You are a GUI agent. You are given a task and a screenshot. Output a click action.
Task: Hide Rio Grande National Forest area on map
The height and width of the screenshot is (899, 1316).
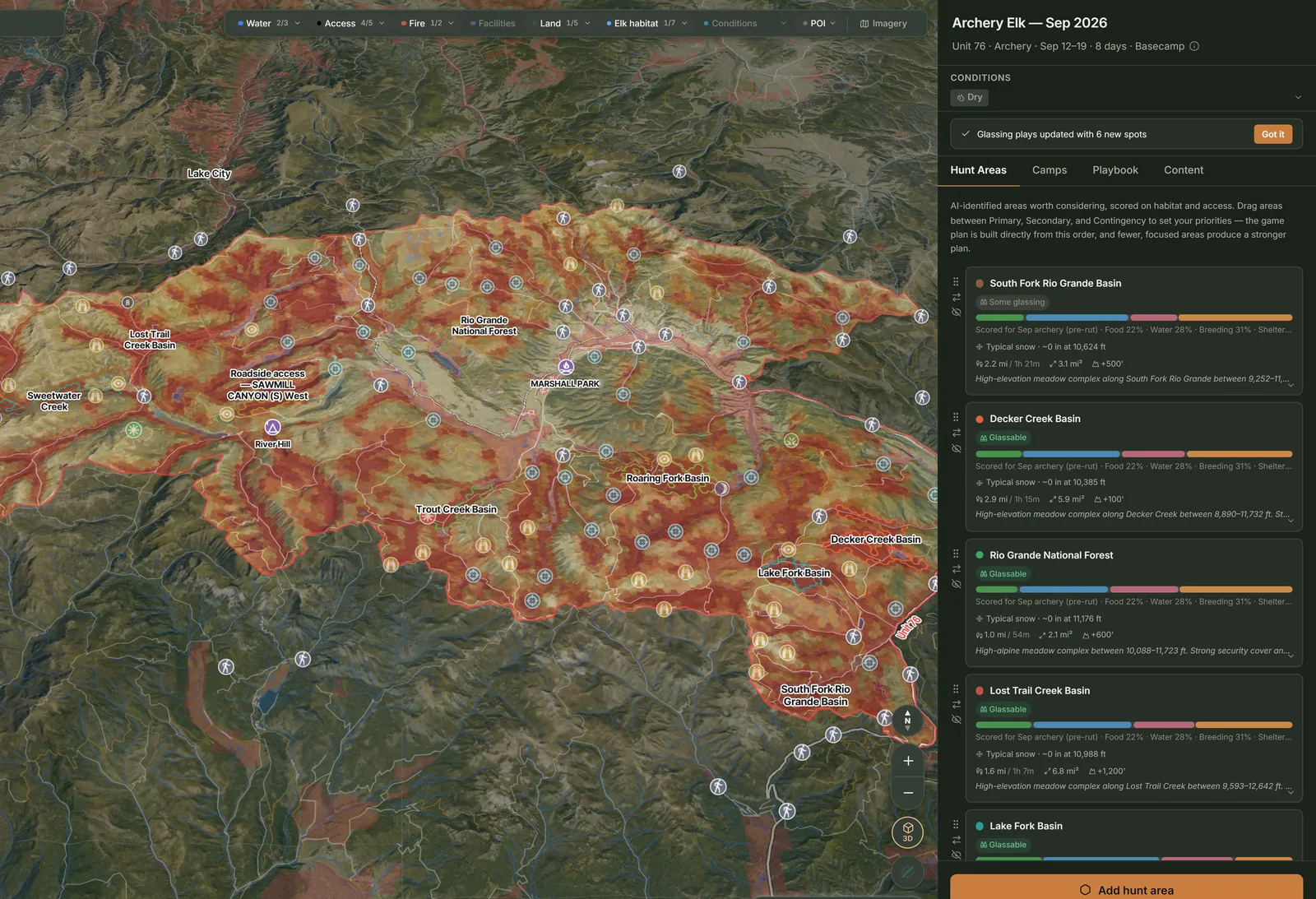coord(956,584)
